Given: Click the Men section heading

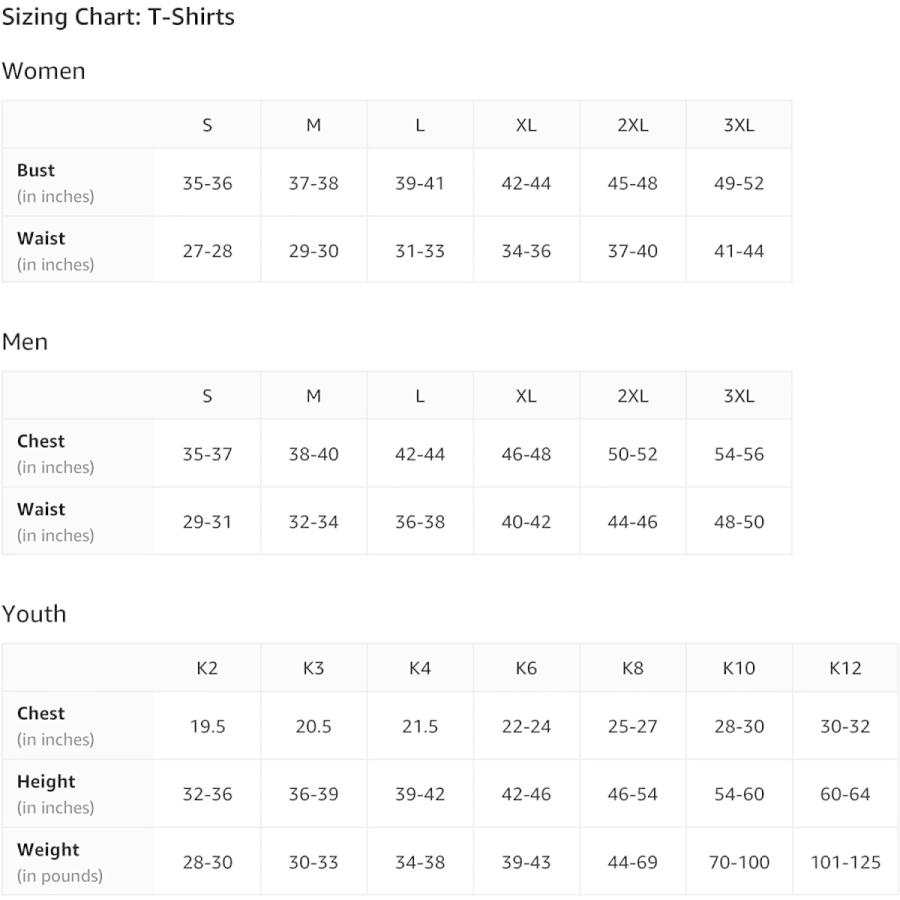Looking at the screenshot, I should [x=25, y=342].
